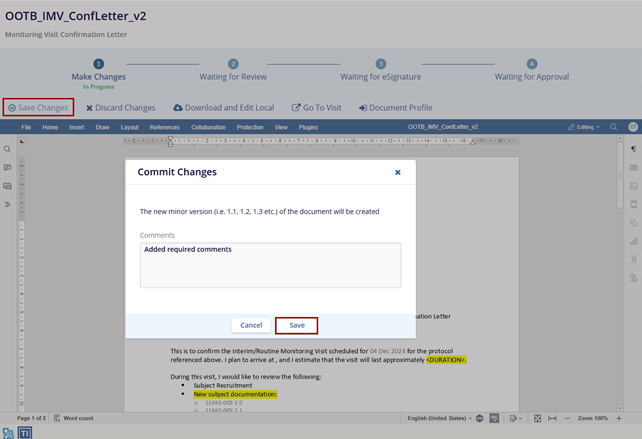Open the Go To Visit link
642x439 pixels.
click(317, 107)
